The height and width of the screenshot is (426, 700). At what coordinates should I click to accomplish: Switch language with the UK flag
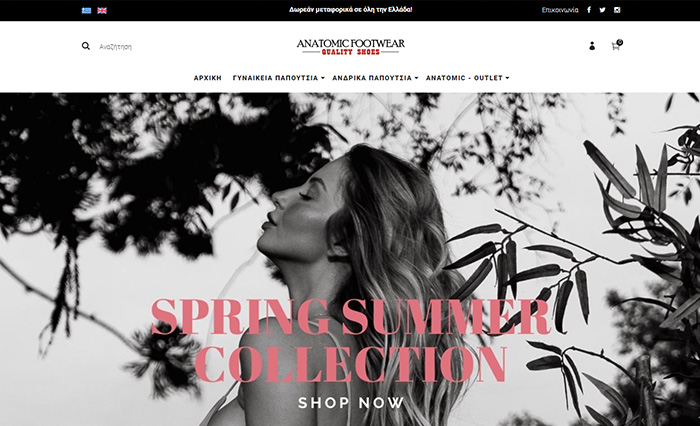102,10
